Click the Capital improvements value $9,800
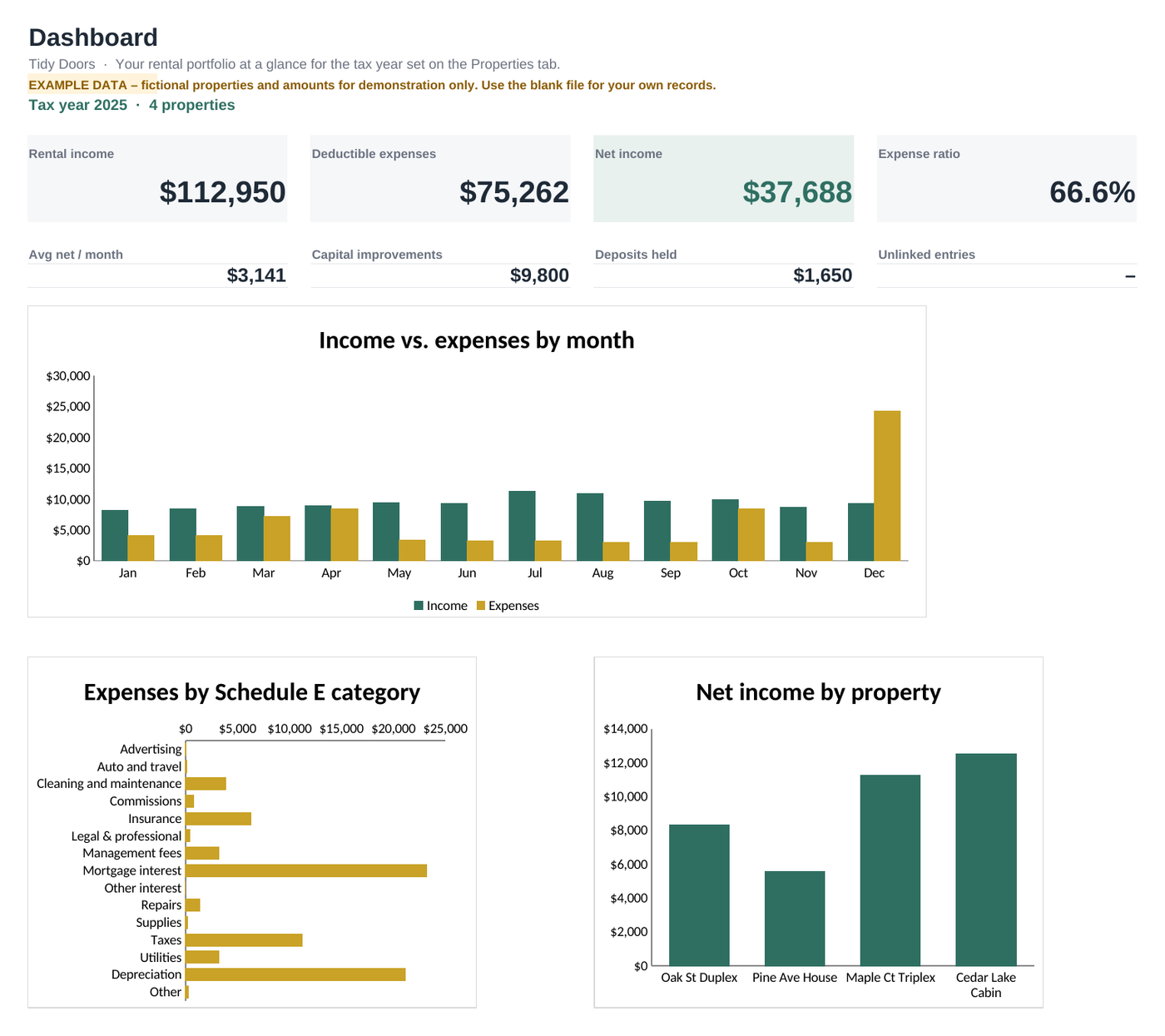This screenshot has height=1036, width=1165. [539, 275]
